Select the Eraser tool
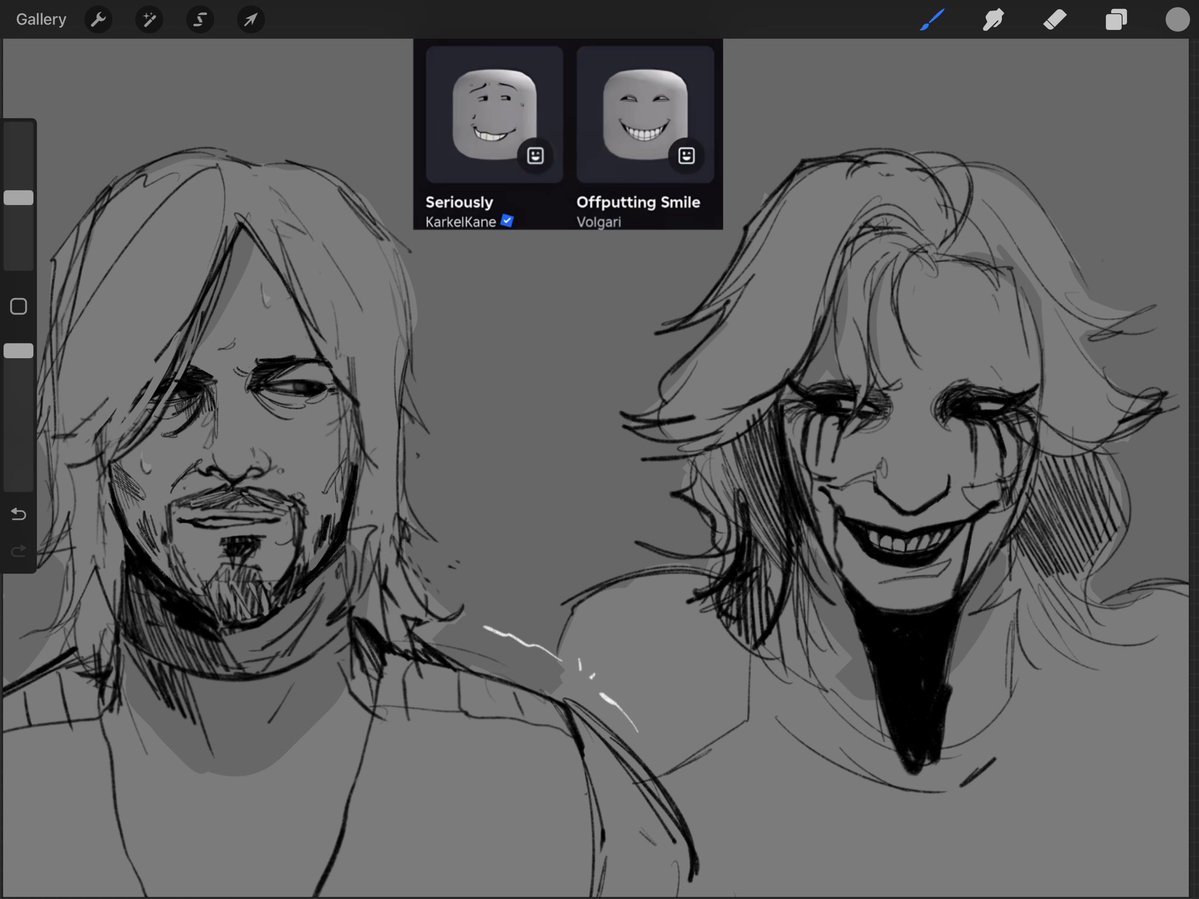 [1054, 19]
